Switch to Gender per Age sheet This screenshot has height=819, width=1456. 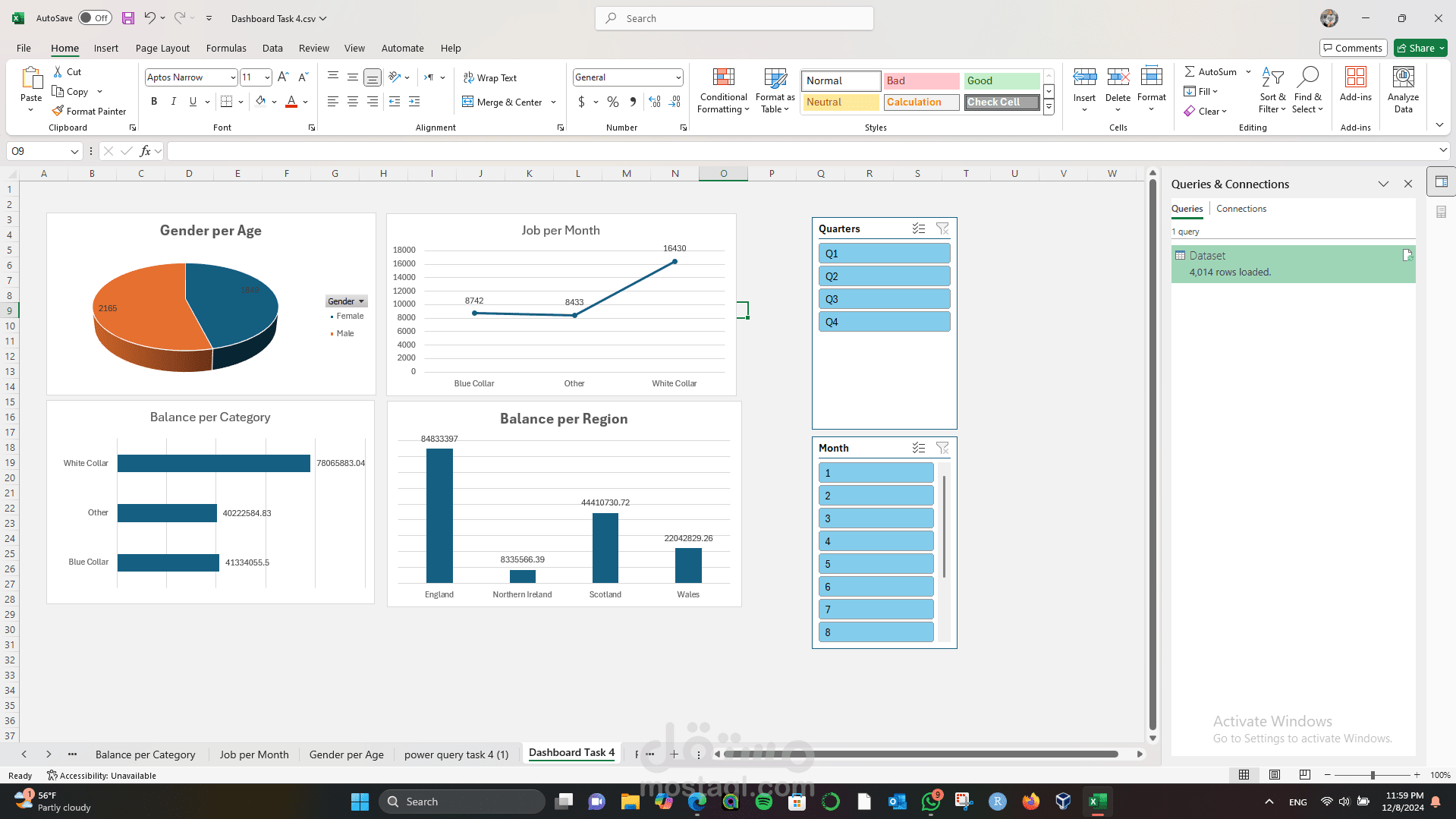[x=347, y=754]
